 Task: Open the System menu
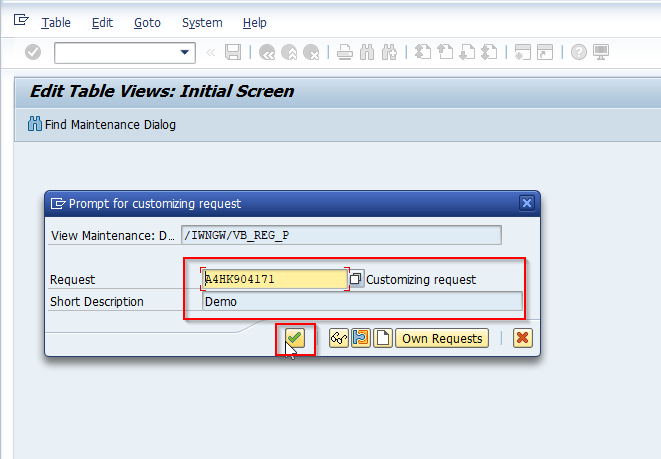click(x=202, y=23)
